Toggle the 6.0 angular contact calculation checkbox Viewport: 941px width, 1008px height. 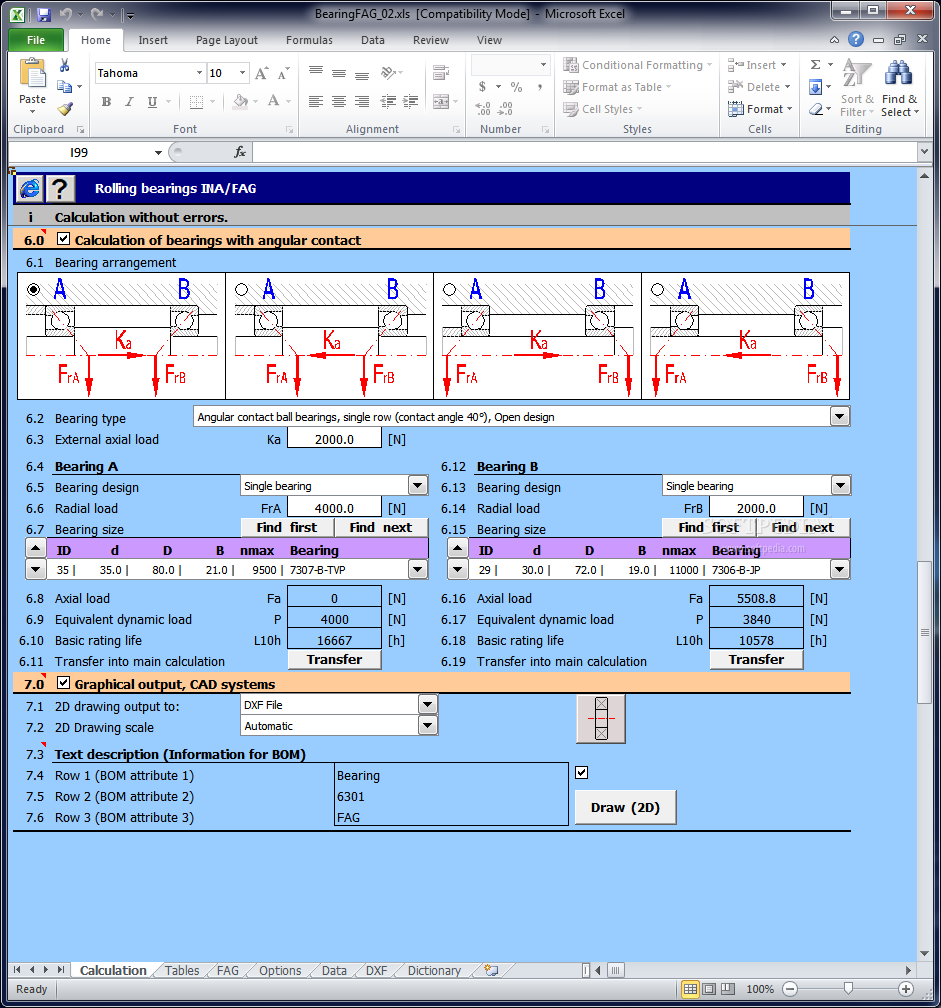pyautogui.click(x=63, y=239)
